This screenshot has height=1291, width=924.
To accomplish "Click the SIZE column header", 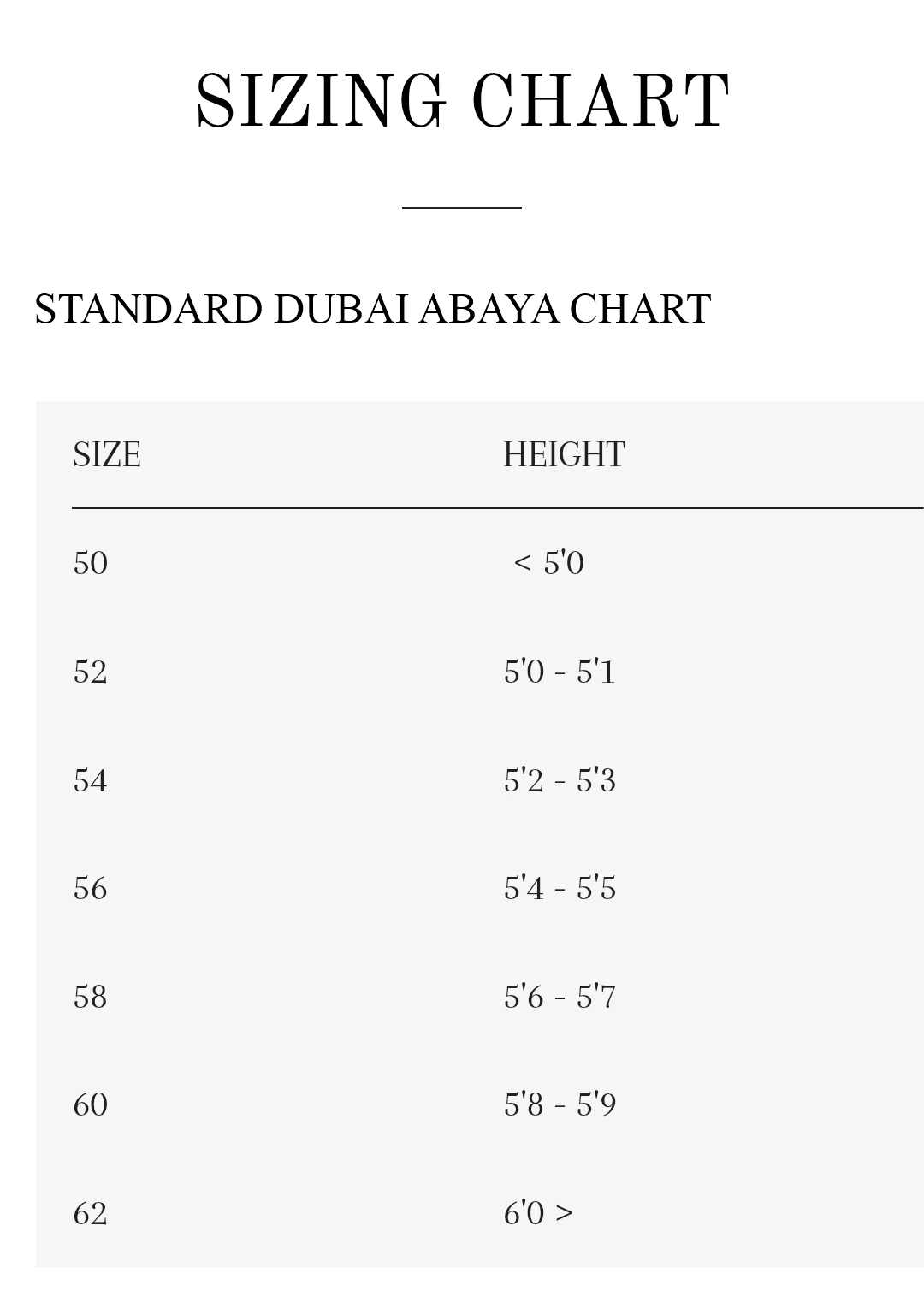I will pos(107,455).
